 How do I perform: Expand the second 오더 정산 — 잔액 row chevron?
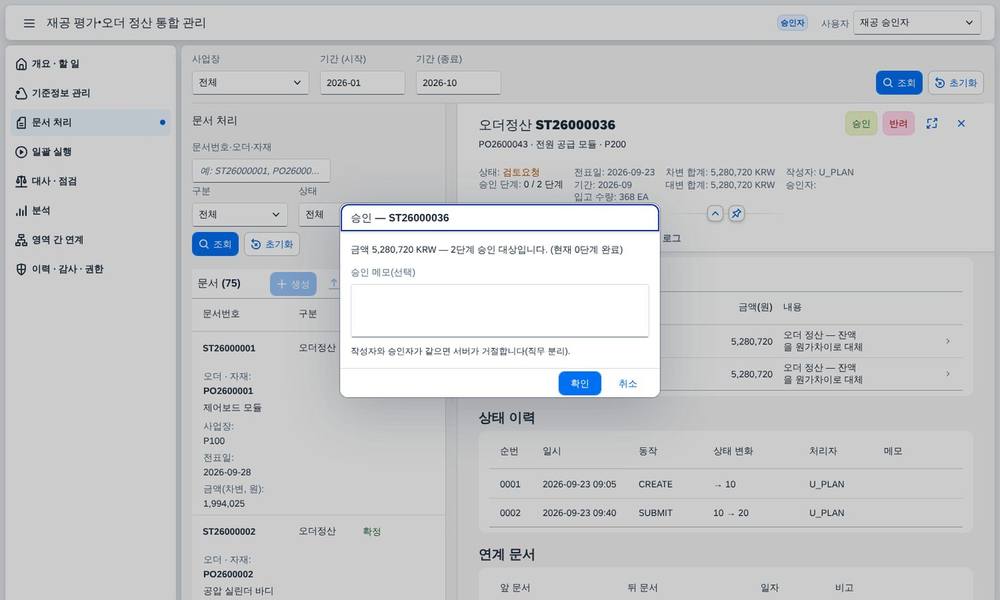click(x=948, y=374)
